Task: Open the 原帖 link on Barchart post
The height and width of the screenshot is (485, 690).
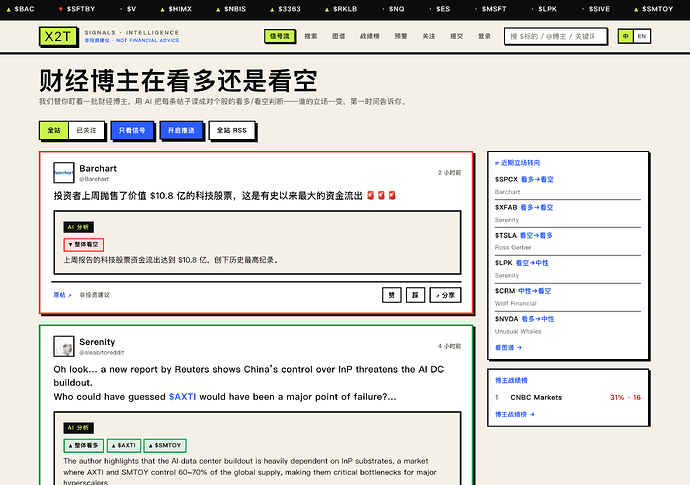Action: (x=62, y=295)
